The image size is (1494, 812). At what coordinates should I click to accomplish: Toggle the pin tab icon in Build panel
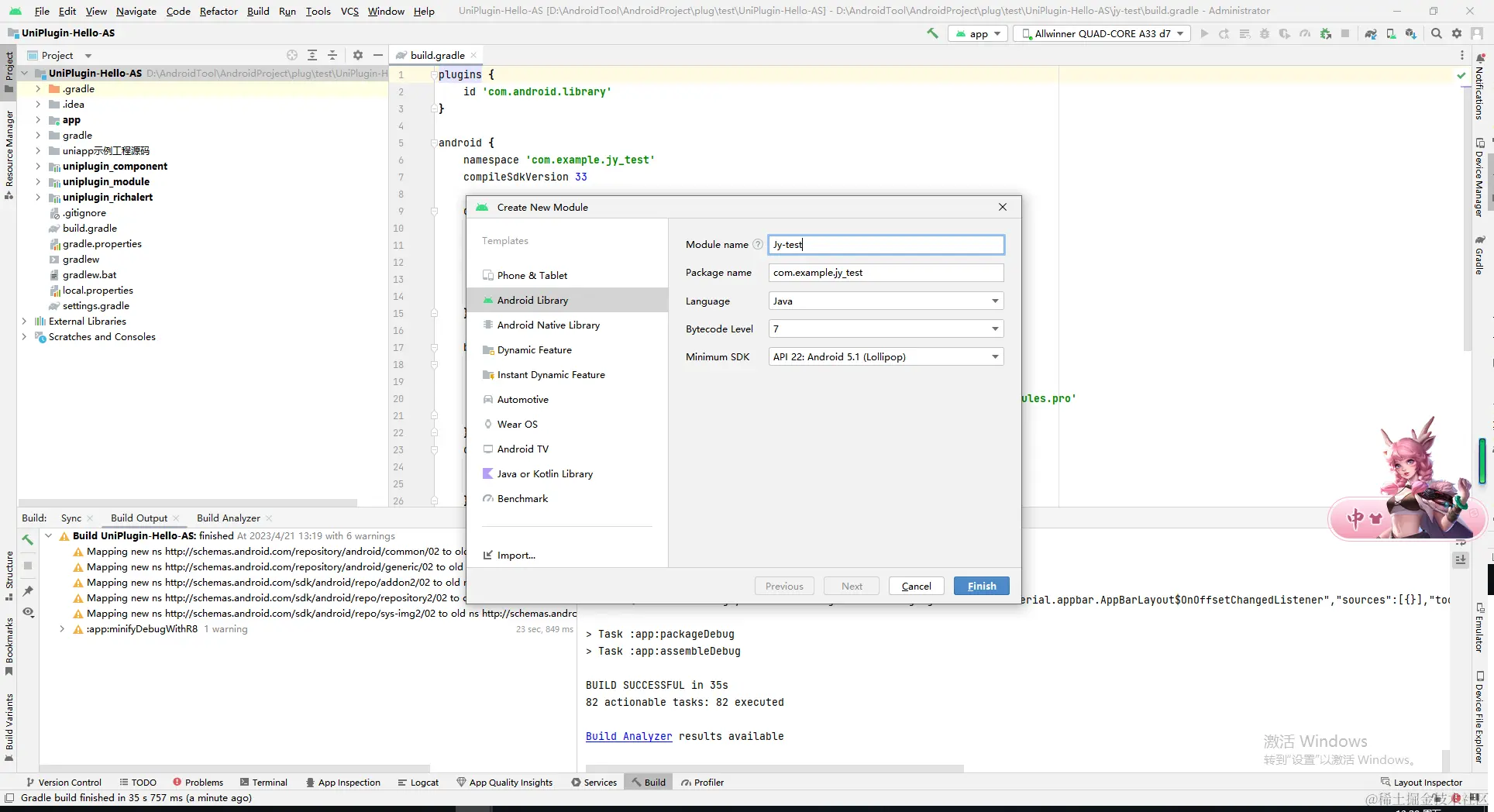coord(28,591)
